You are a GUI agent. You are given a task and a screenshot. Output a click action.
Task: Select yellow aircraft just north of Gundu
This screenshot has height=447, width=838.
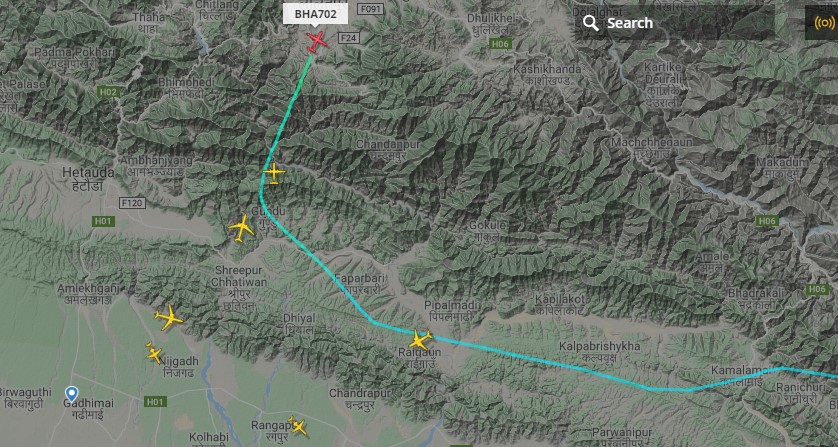tap(274, 173)
